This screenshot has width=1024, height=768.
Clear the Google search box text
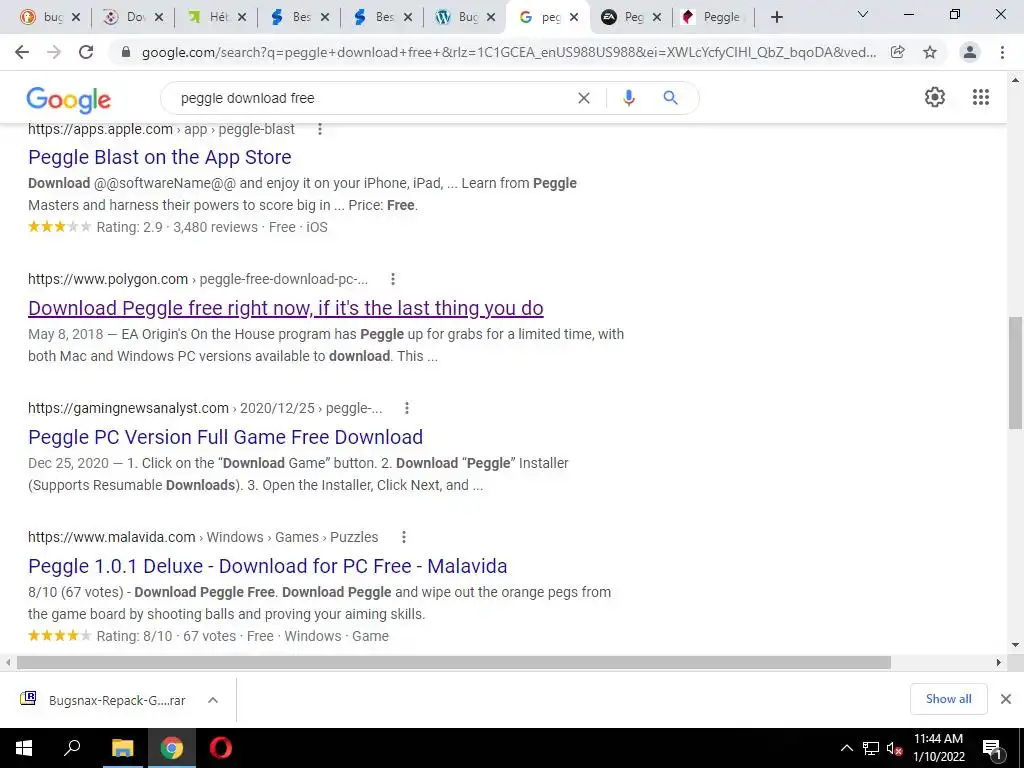coord(584,98)
